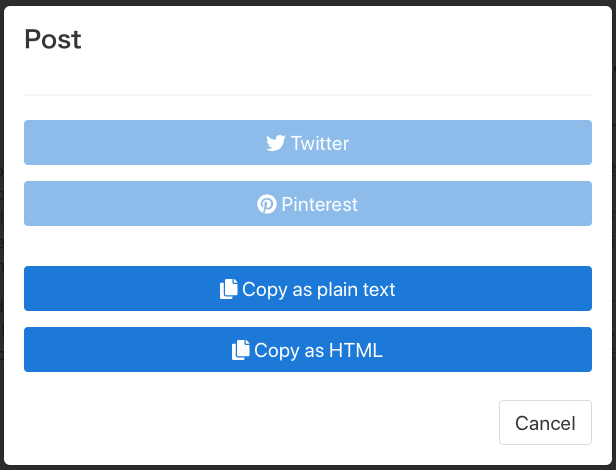616x470 pixels.
Task: Click empty dialog area left of Cancel
Action: click(259, 422)
